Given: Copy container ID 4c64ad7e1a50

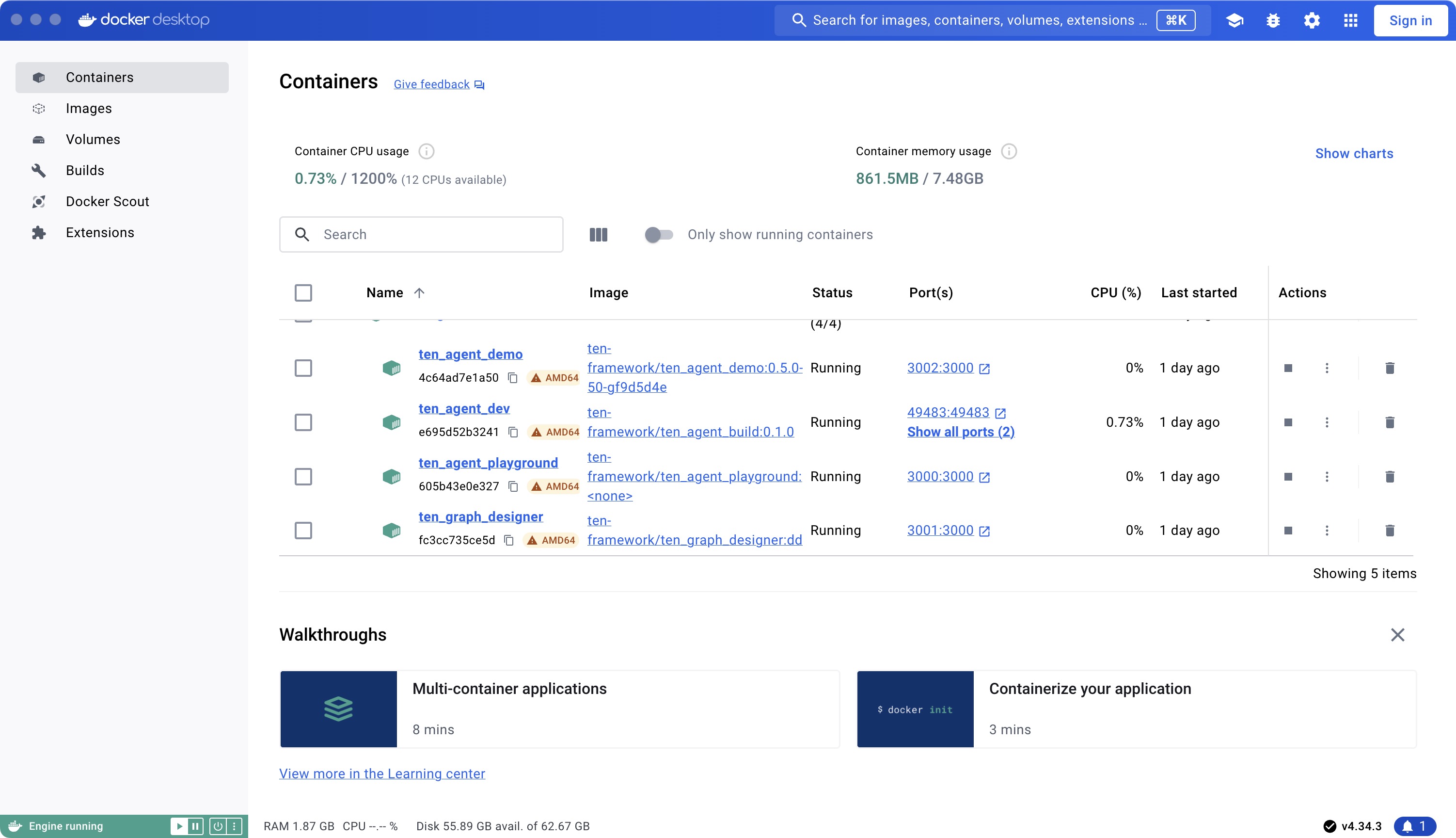Looking at the screenshot, I should (x=512, y=378).
